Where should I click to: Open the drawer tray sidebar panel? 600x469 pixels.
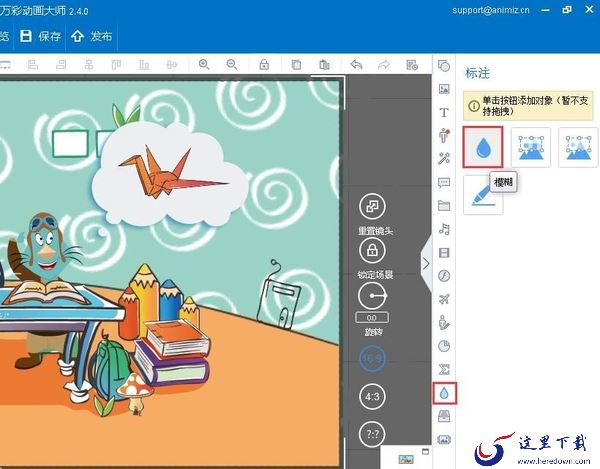[444, 416]
